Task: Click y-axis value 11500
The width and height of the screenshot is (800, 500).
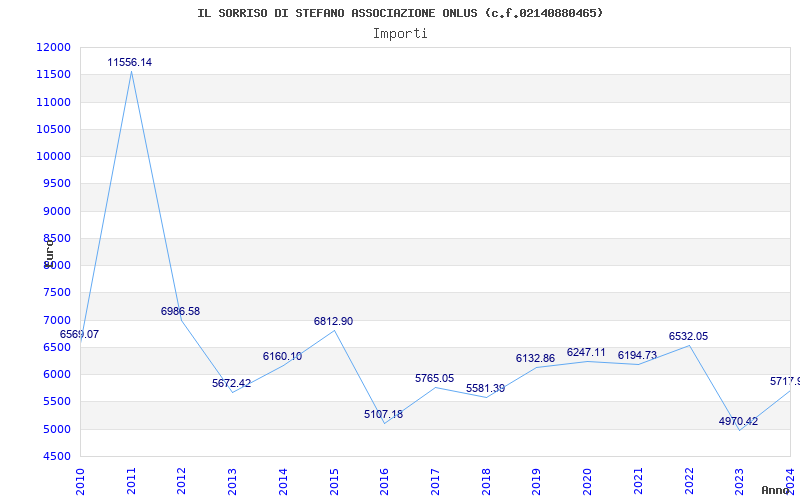Action: (53, 74)
